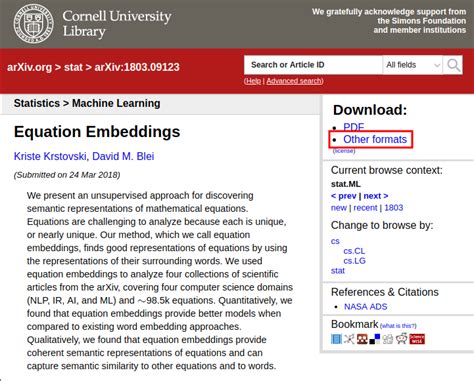Bookmark with the Digg icon
This screenshot has height=381, width=474.
coord(388,339)
